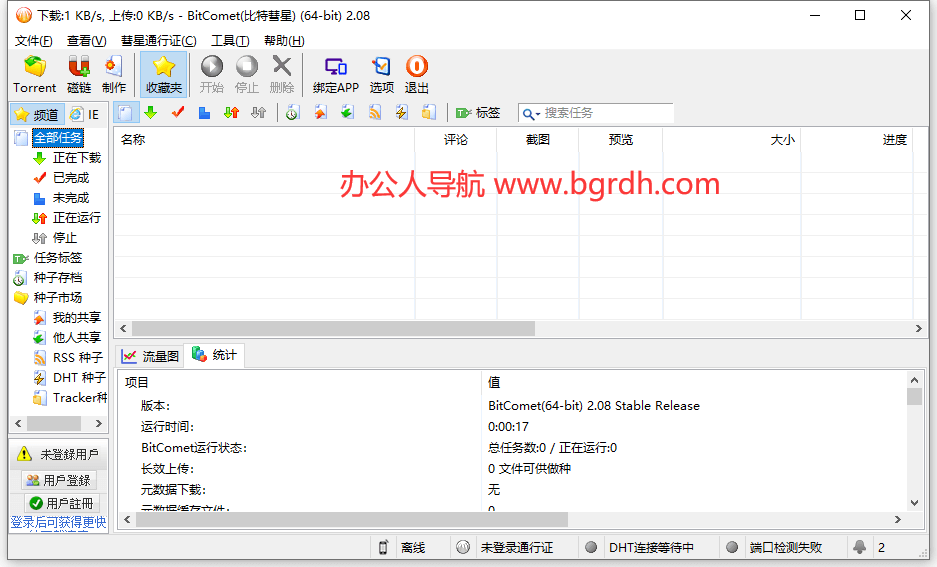Image resolution: width=937 pixels, height=567 pixels.
Task: Toggle the 收藏夹 favorites panel
Action: pyautogui.click(x=164, y=75)
